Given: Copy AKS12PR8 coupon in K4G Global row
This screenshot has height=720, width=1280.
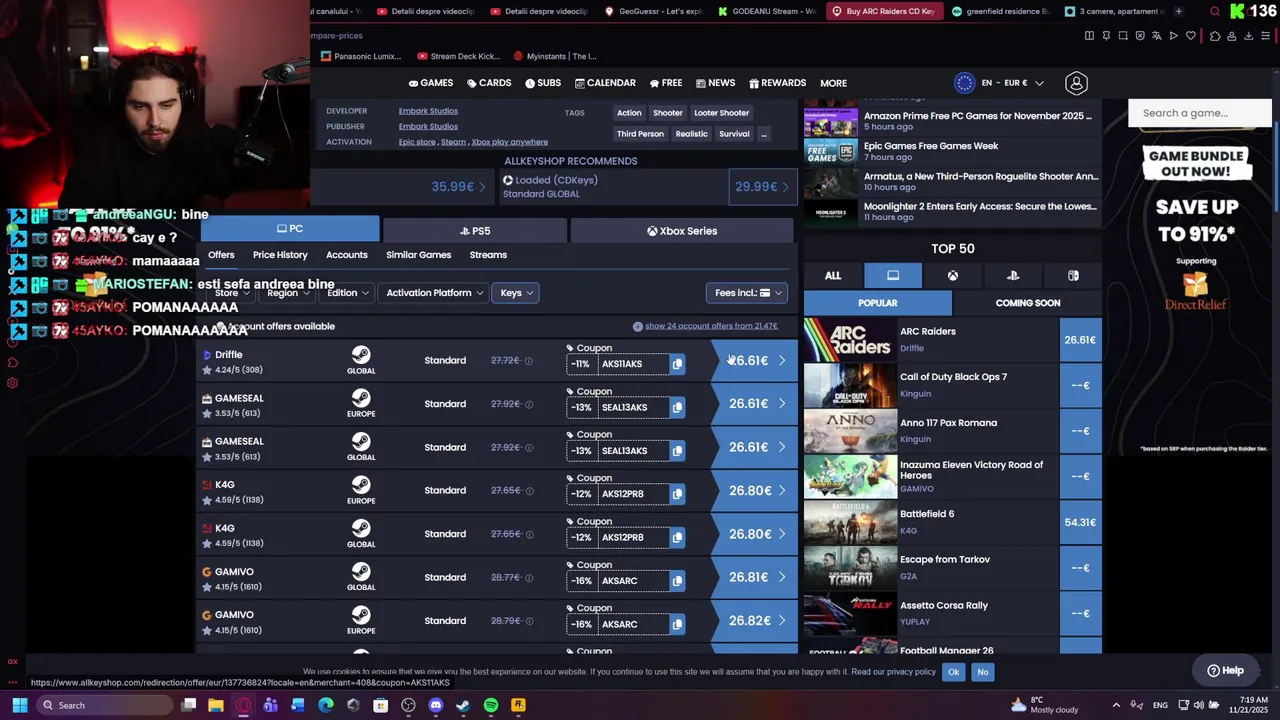Looking at the screenshot, I should coord(677,537).
